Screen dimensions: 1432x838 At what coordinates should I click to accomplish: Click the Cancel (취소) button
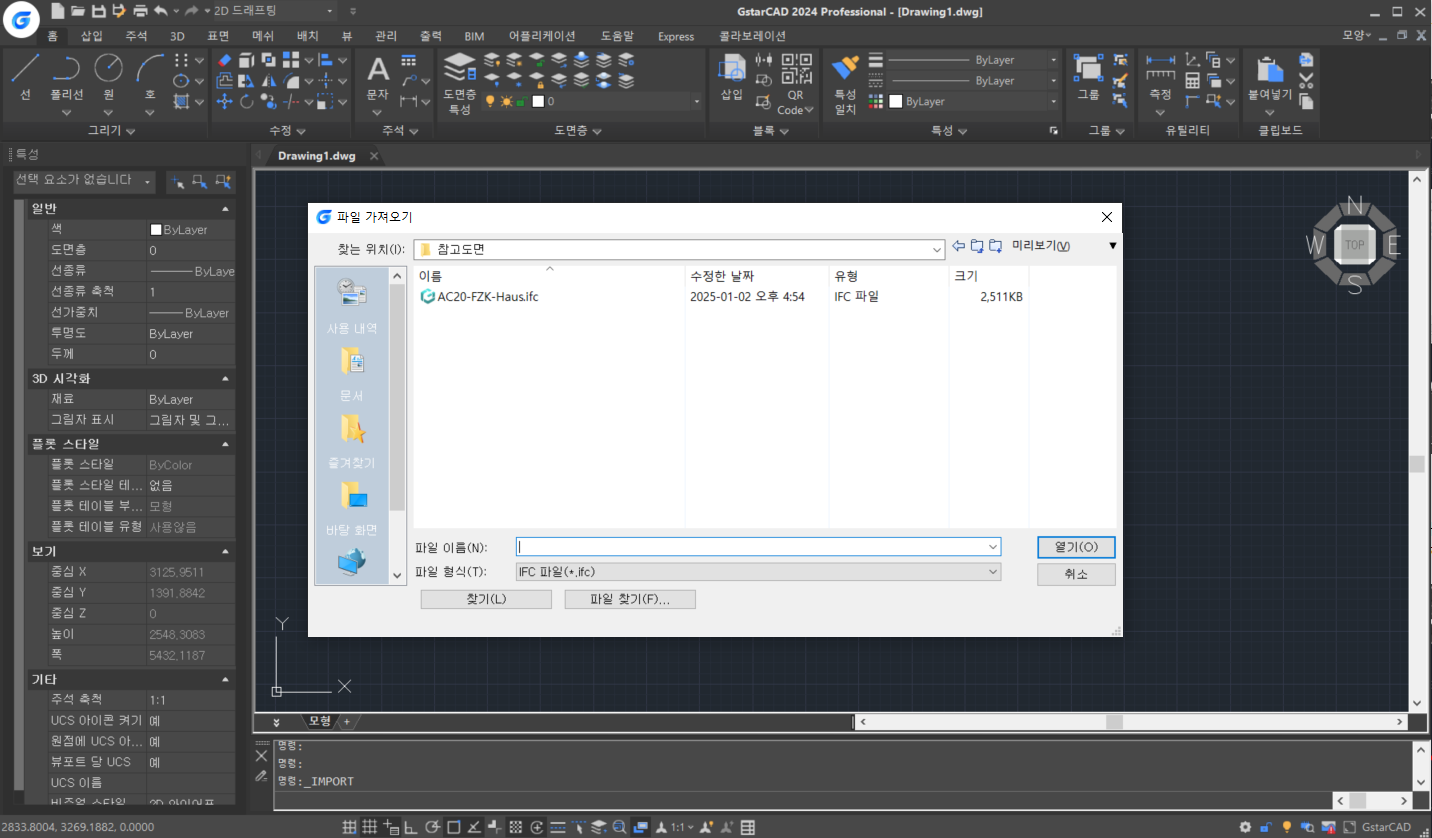pos(1076,574)
